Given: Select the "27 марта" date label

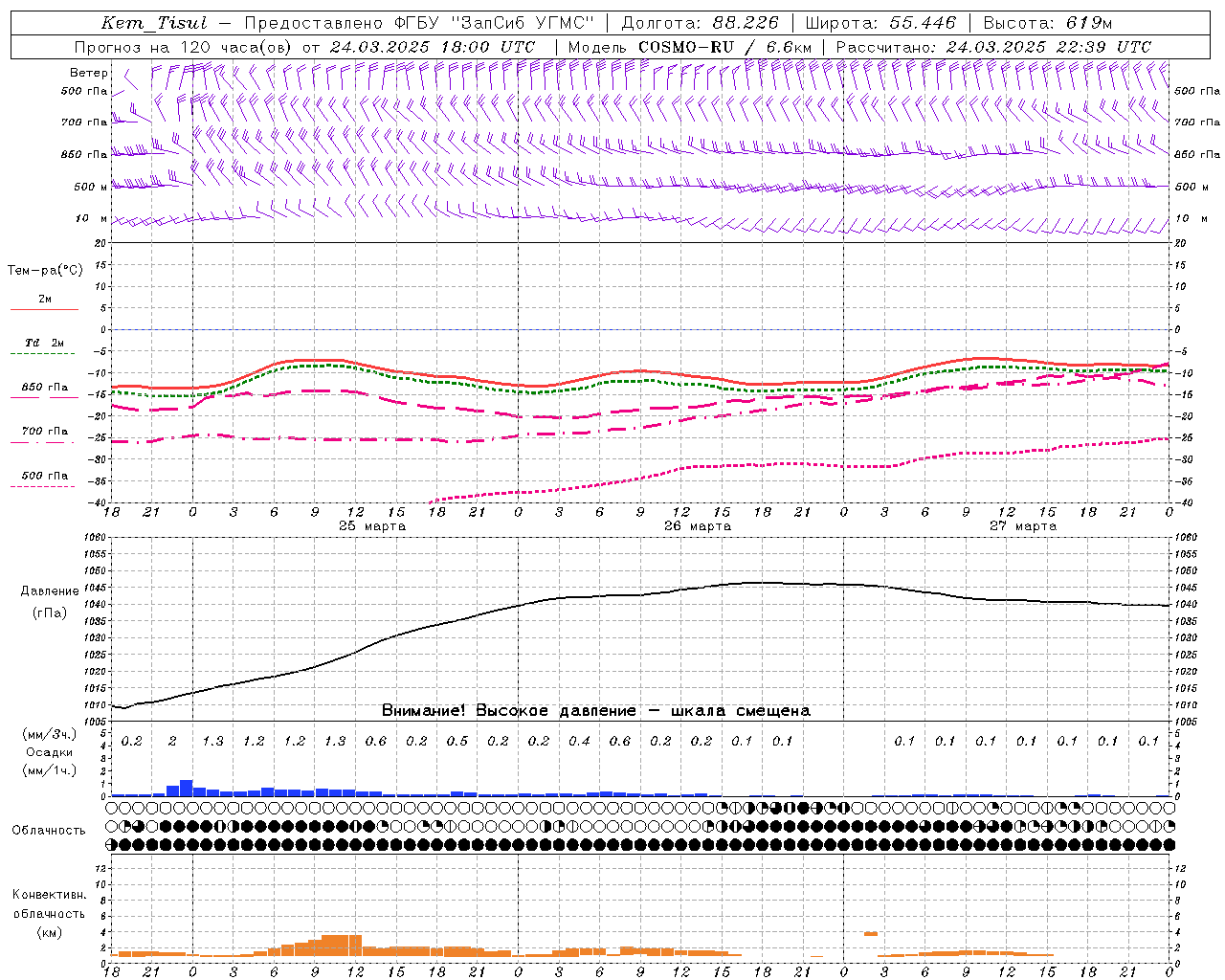Looking at the screenshot, I should [1023, 526].
